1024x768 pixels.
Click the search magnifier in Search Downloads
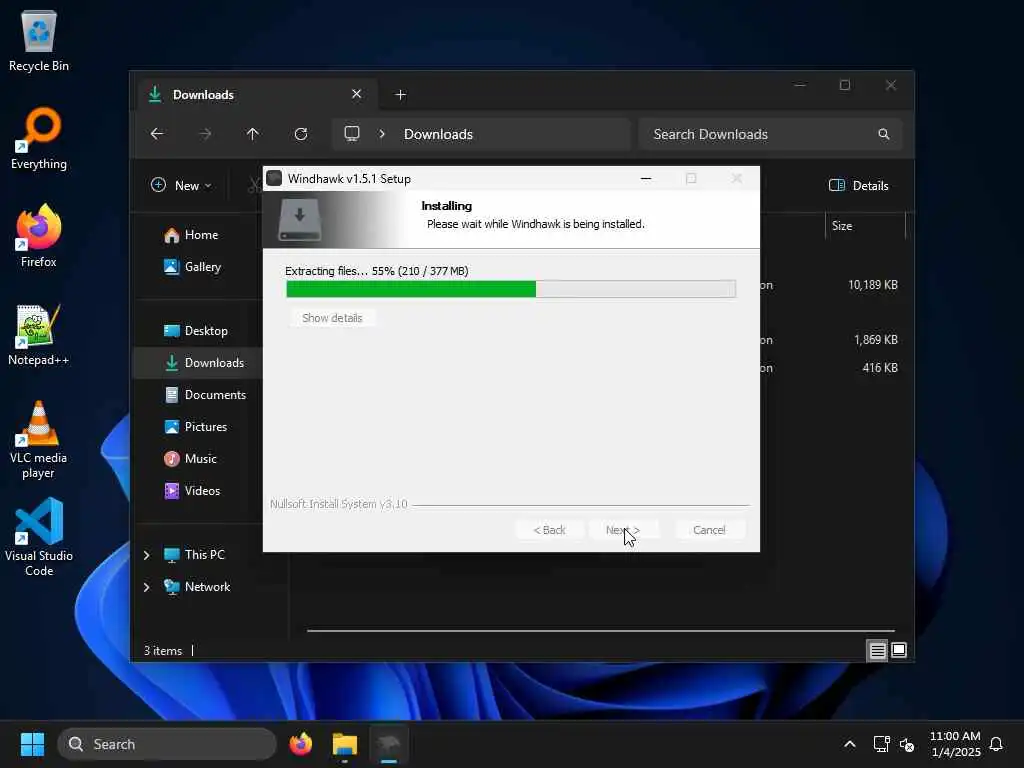884,134
